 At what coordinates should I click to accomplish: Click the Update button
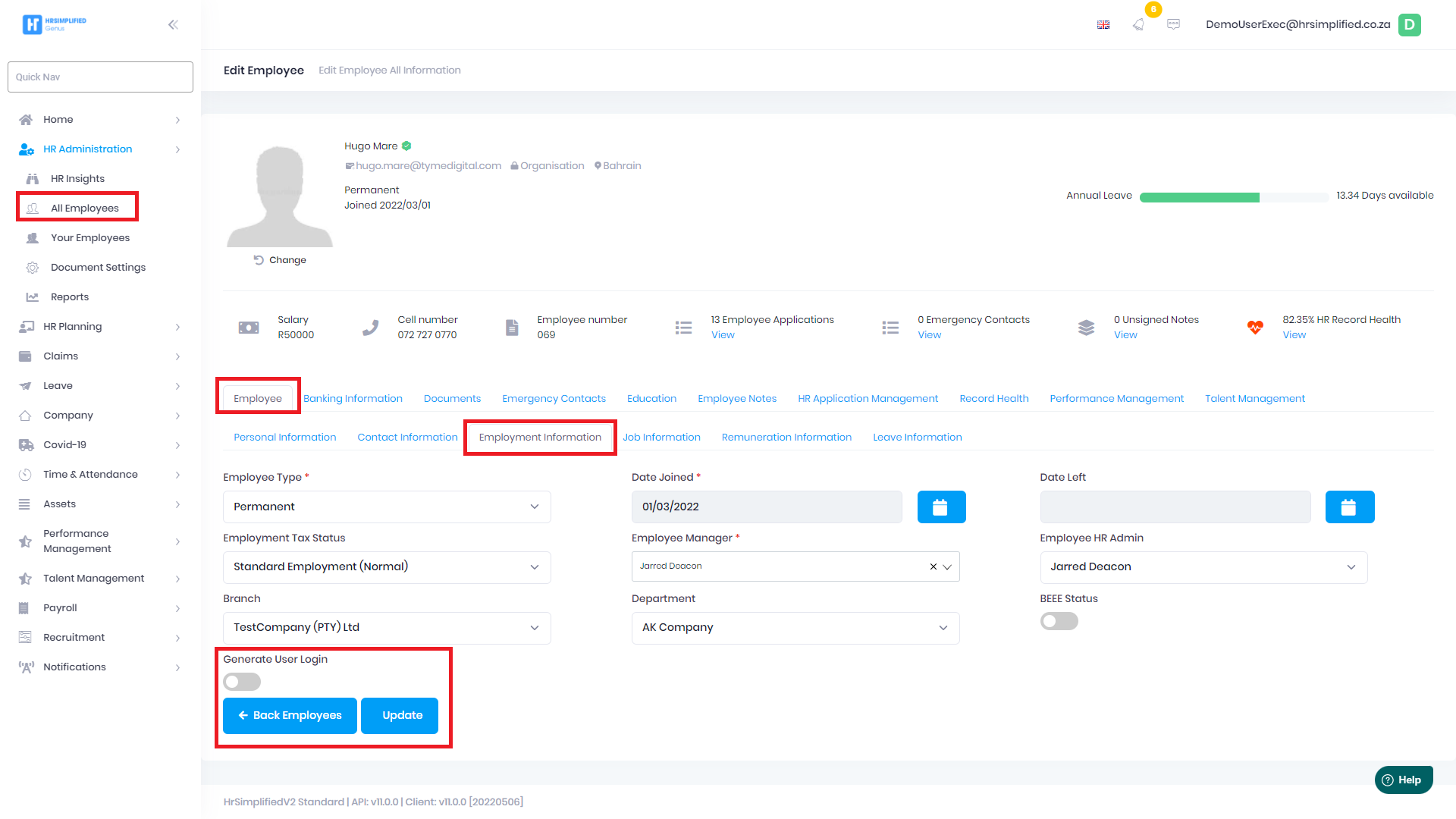point(400,716)
